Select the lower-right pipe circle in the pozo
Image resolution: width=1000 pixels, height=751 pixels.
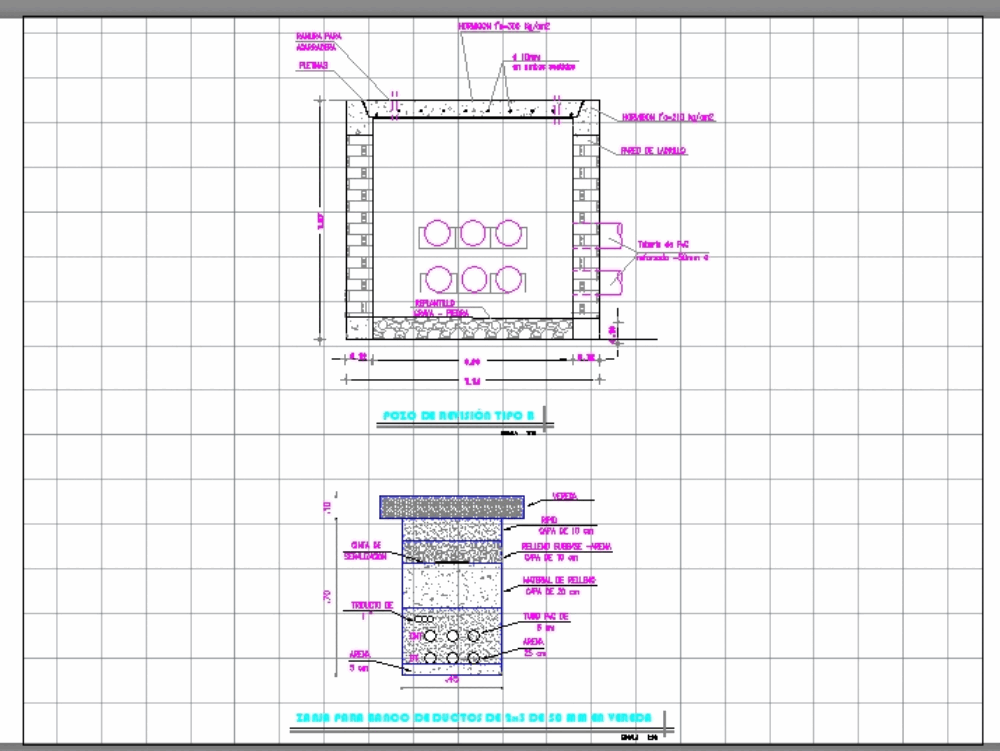tap(509, 279)
